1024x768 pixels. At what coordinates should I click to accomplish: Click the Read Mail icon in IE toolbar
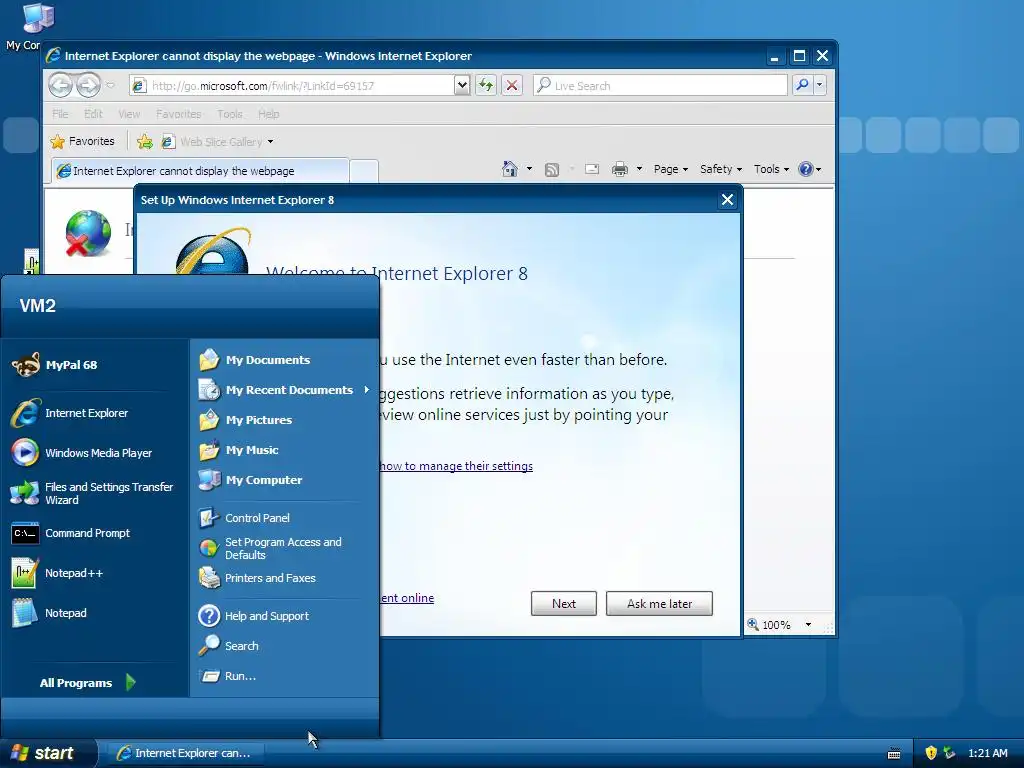pos(592,169)
